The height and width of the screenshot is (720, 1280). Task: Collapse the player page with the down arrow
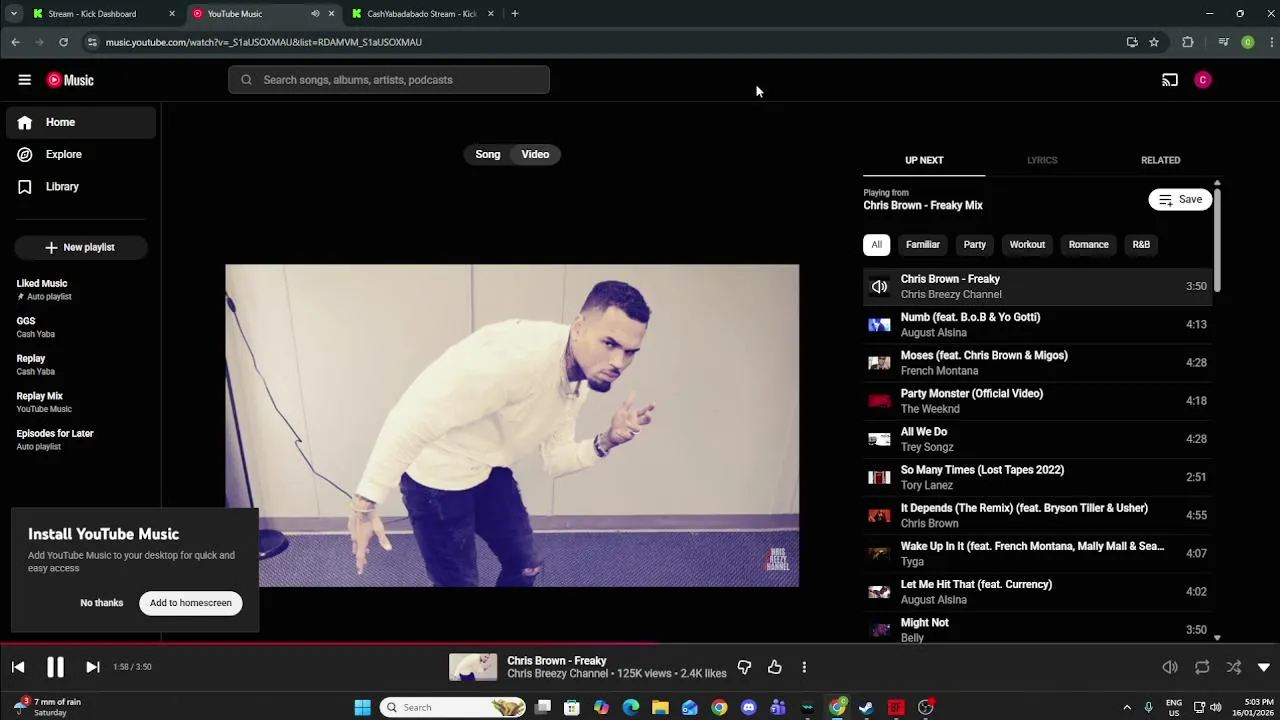click(1264, 667)
